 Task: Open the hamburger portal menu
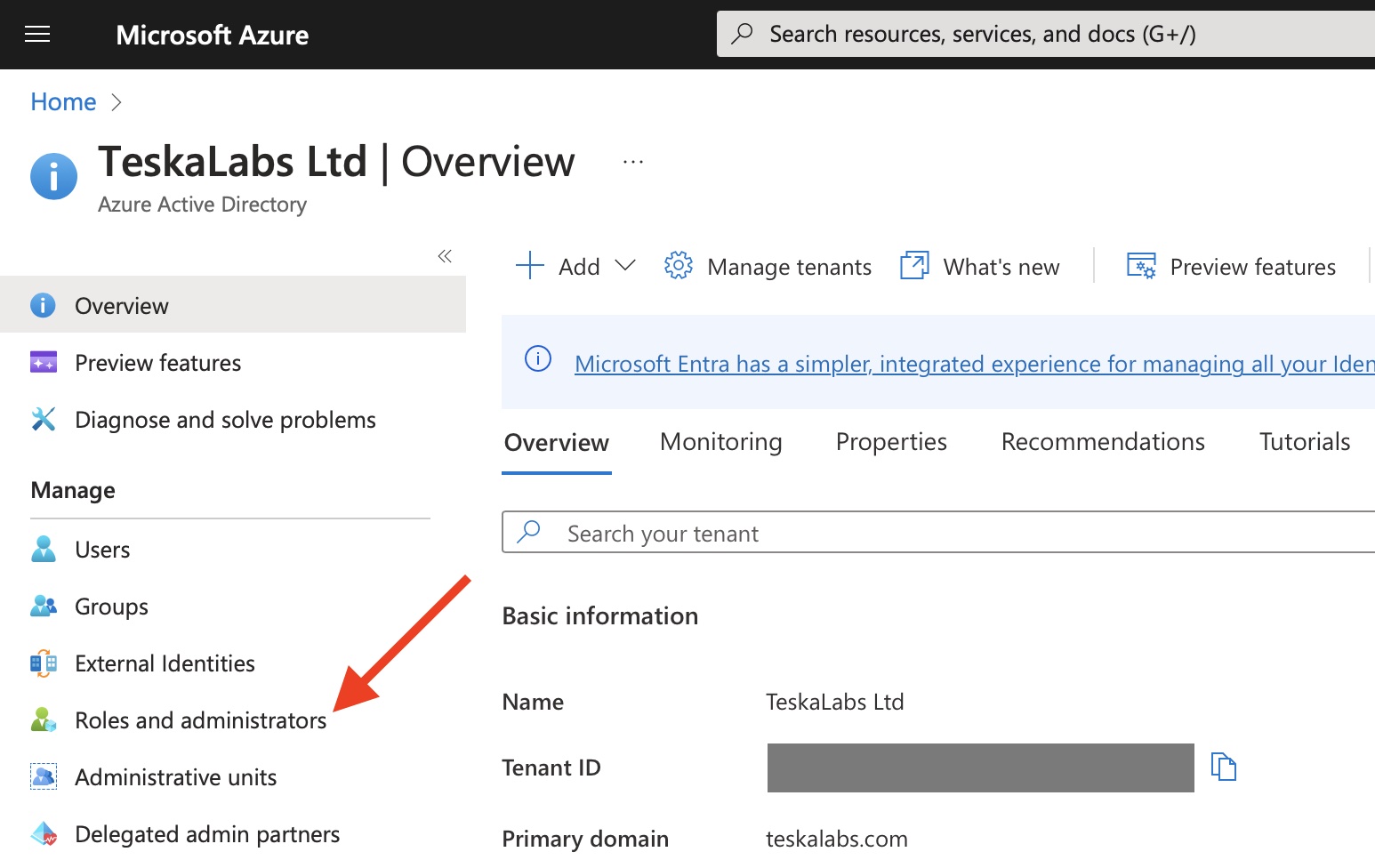(x=37, y=35)
